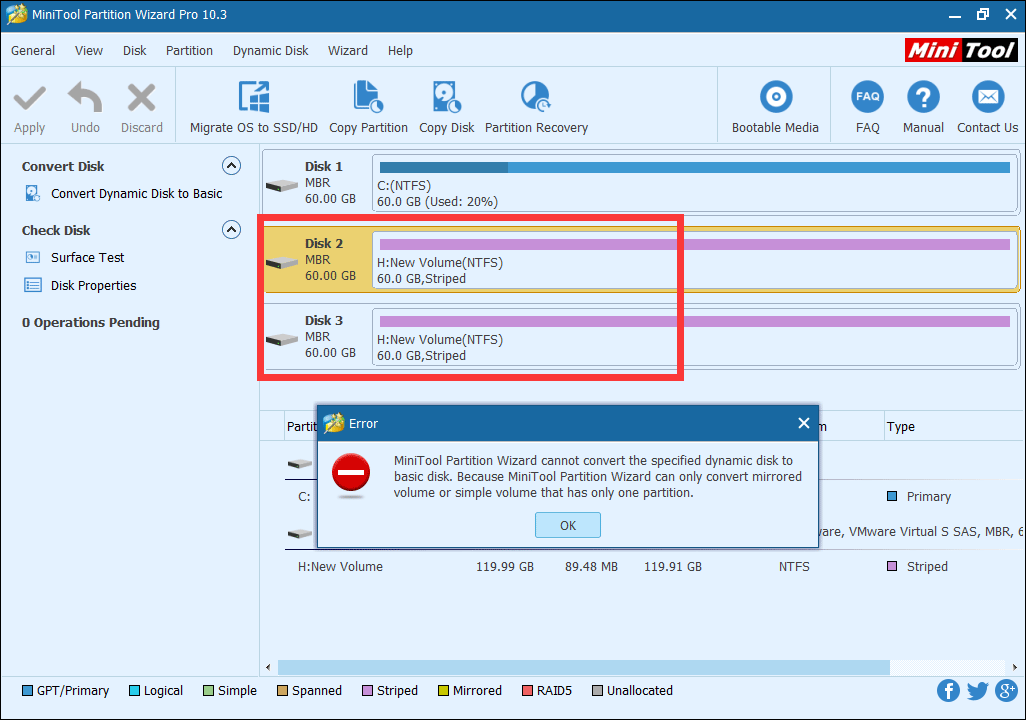Collapse the Check Disk section
This screenshot has width=1026, height=720.
click(231, 229)
